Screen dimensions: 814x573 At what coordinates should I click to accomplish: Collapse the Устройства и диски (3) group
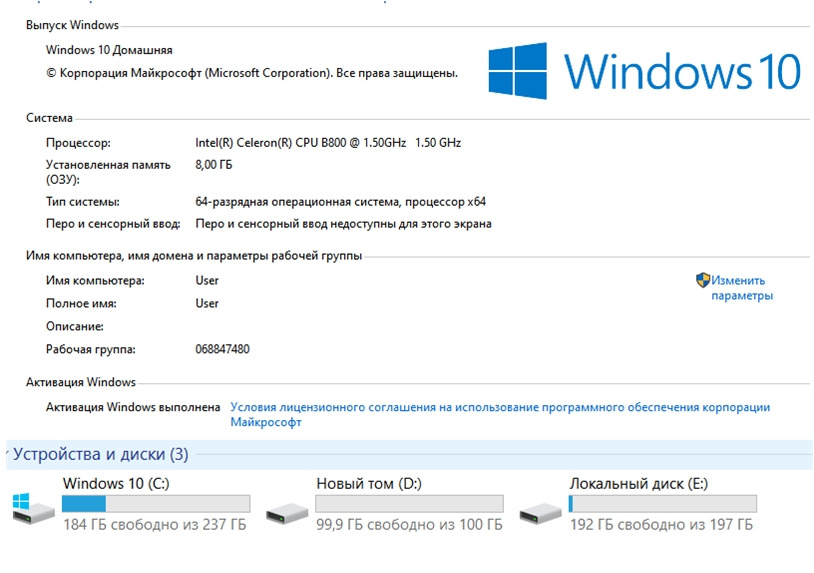[x=12, y=455]
